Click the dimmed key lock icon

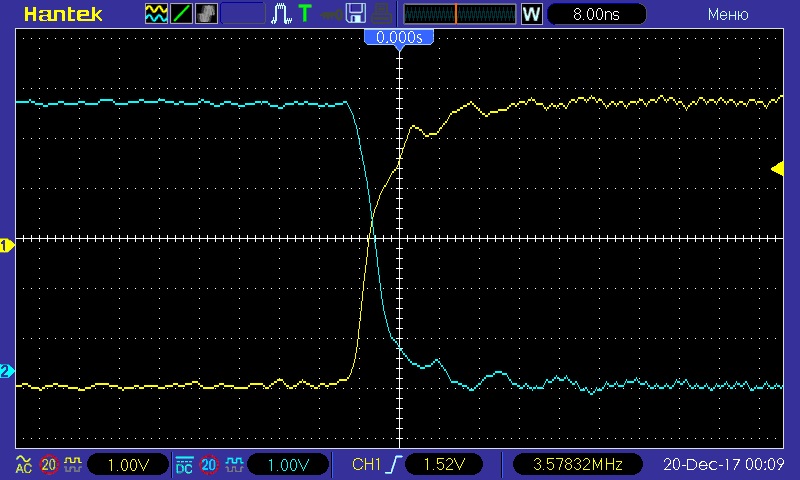331,15
